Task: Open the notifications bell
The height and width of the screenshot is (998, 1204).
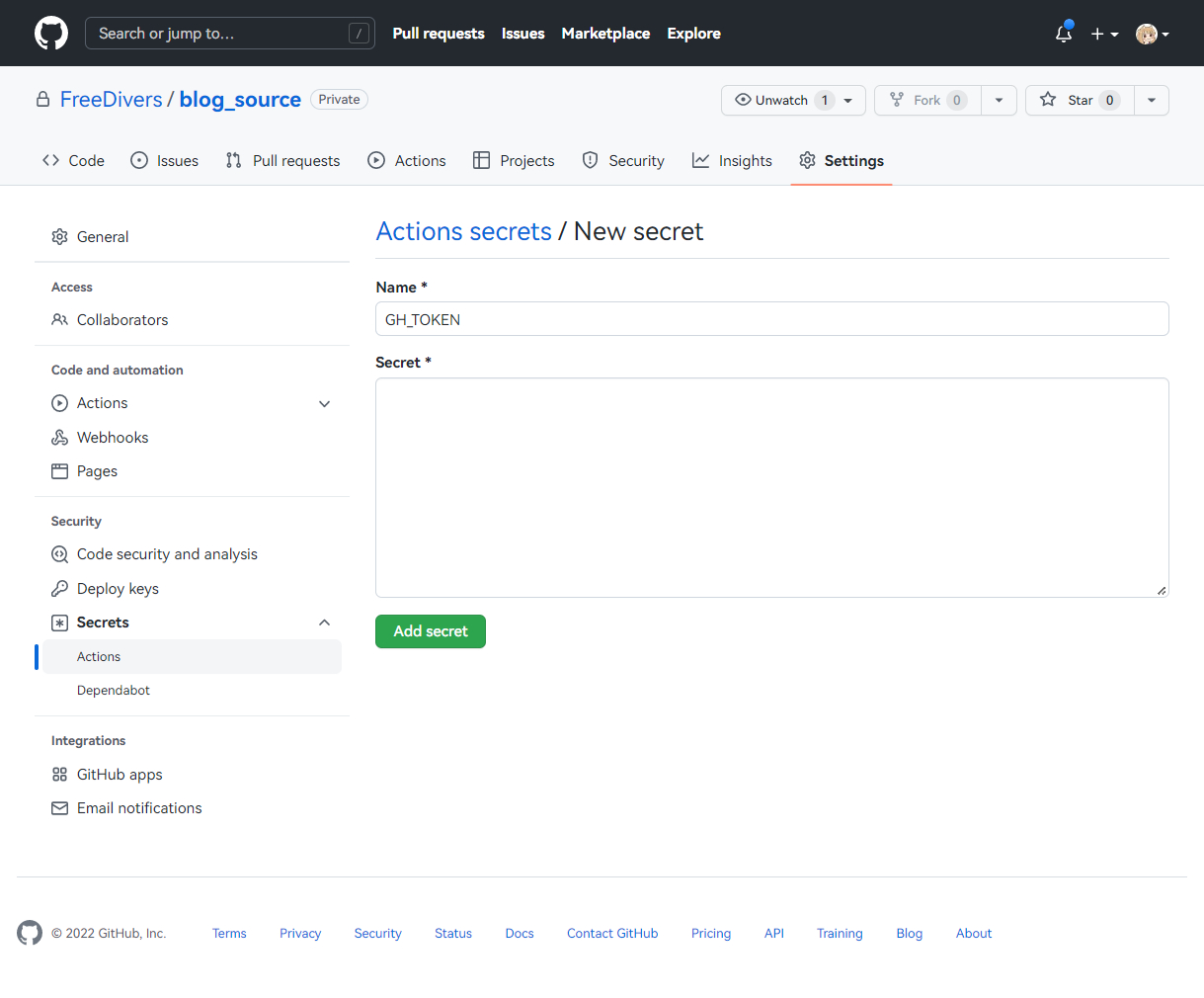Action: pos(1064,33)
